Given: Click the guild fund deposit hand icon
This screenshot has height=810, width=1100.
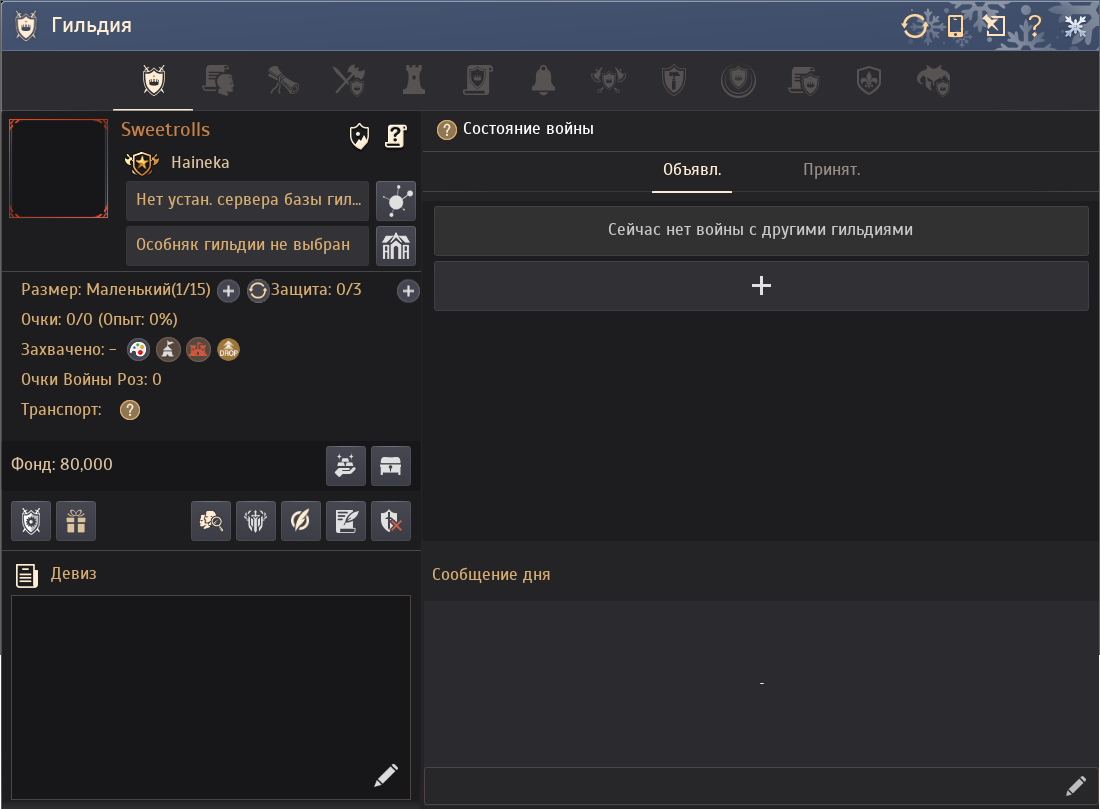Looking at the screenshot, I should click(x=346, y=466).
